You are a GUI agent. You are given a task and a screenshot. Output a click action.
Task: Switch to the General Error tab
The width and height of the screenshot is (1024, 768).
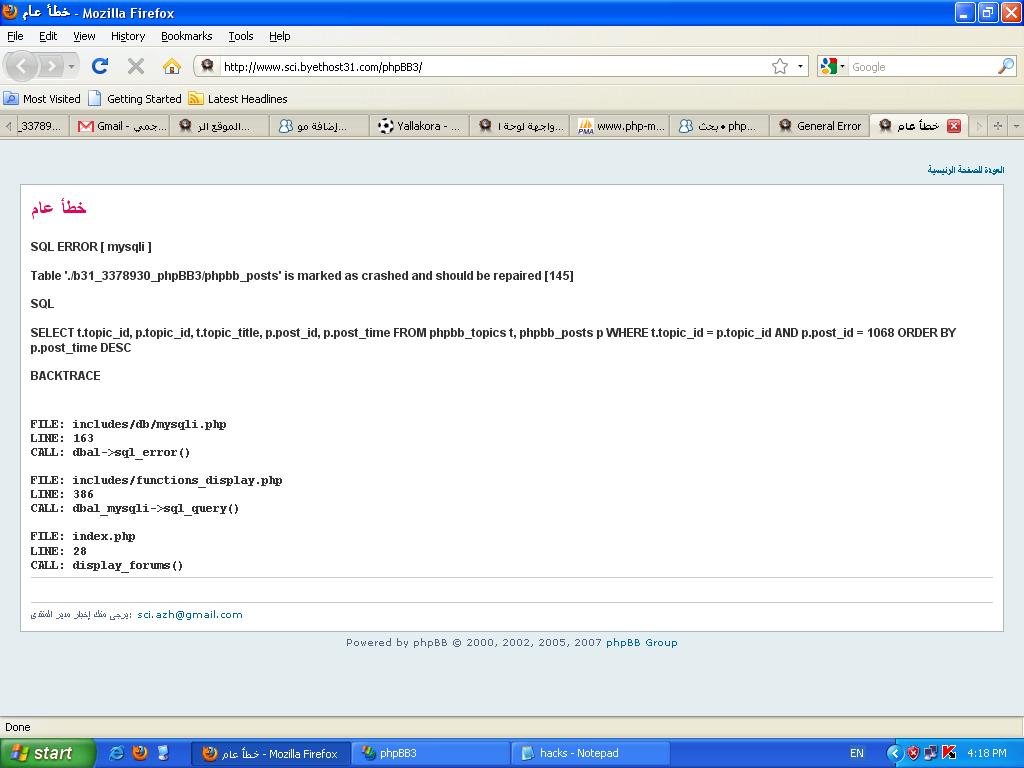(x=819, y=126)
